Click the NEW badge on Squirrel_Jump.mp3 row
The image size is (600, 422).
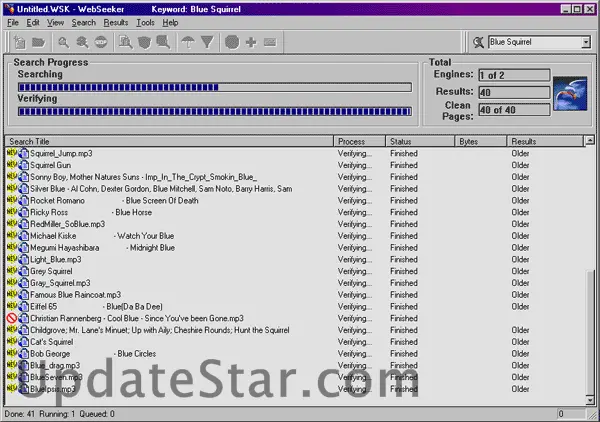tap(12, 153)
